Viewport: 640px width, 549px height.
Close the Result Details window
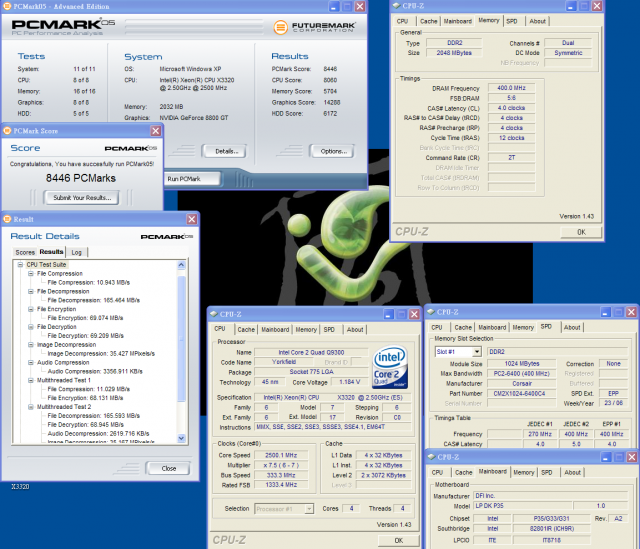(191, 219)
